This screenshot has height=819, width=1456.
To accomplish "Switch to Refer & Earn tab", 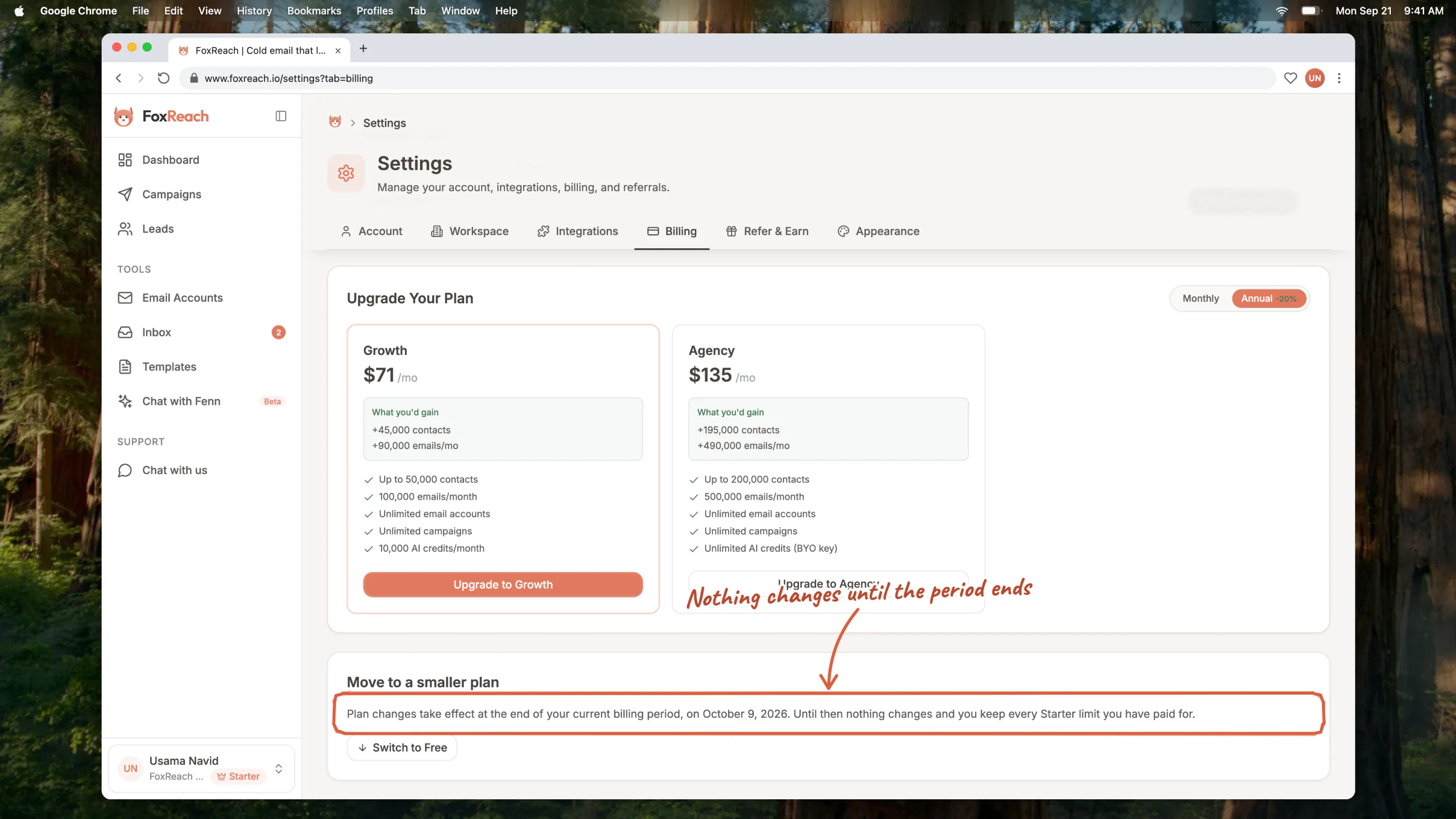I will tap(767, 231).
